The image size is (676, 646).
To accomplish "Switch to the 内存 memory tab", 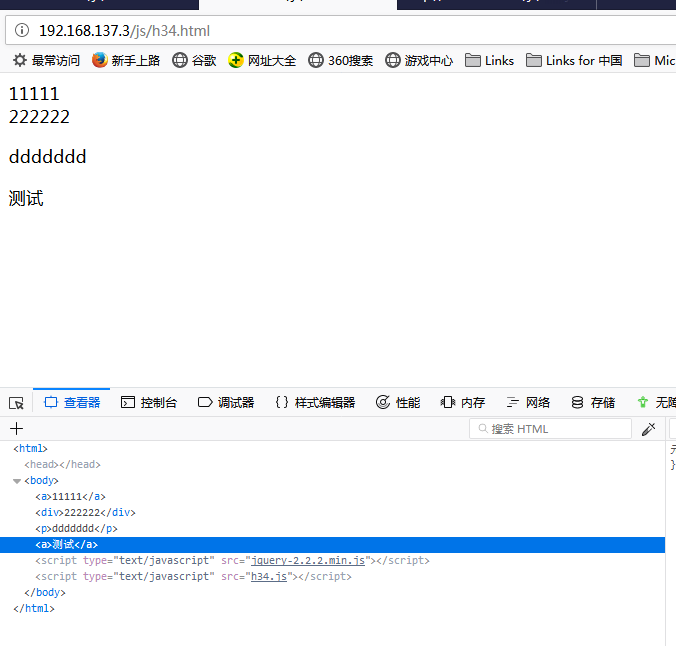I will coord(463,402).
